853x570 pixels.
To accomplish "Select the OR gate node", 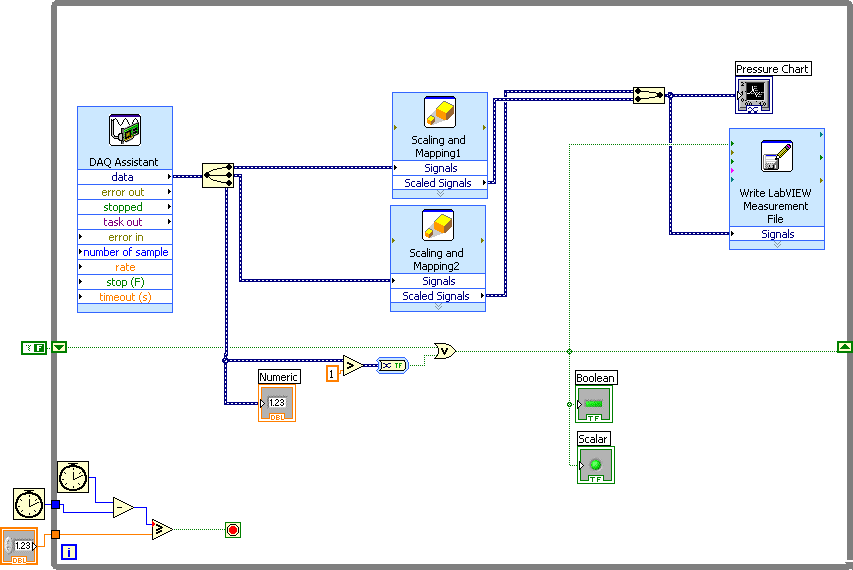I will (x=444, y=351).
